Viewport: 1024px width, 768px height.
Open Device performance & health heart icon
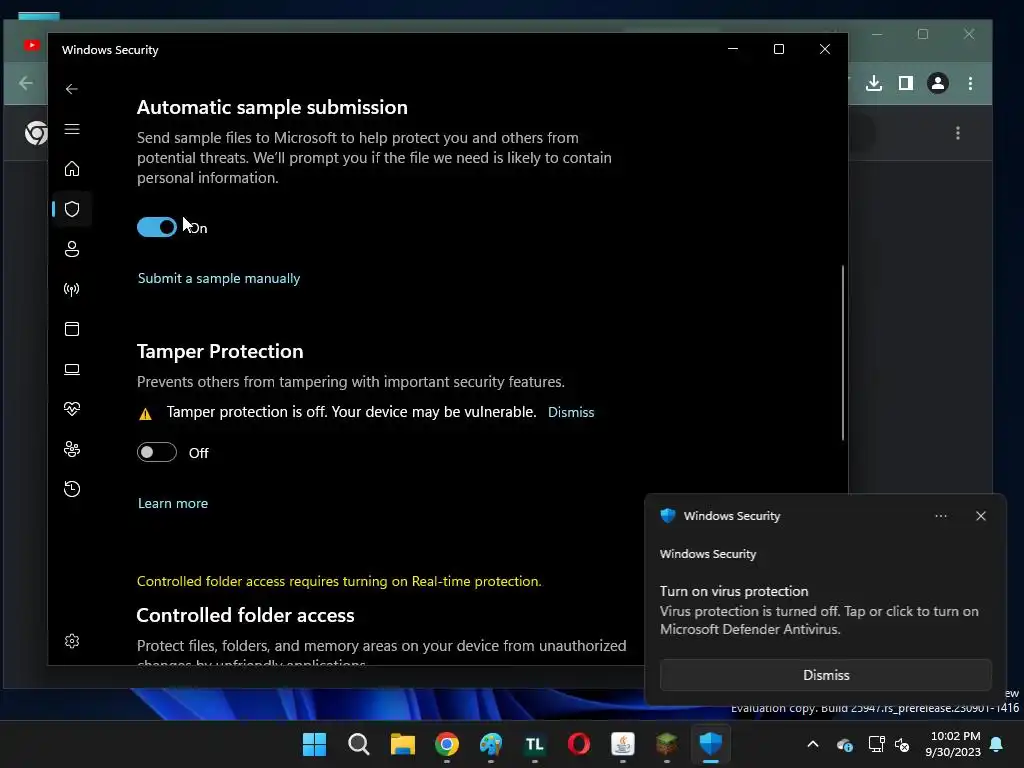pos(72,409)
